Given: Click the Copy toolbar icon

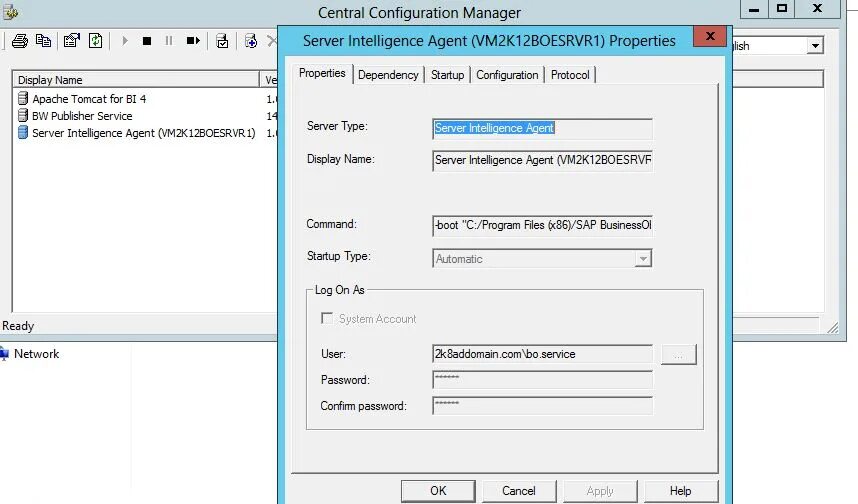Looking at the screenshot, I should pos(43,41).
